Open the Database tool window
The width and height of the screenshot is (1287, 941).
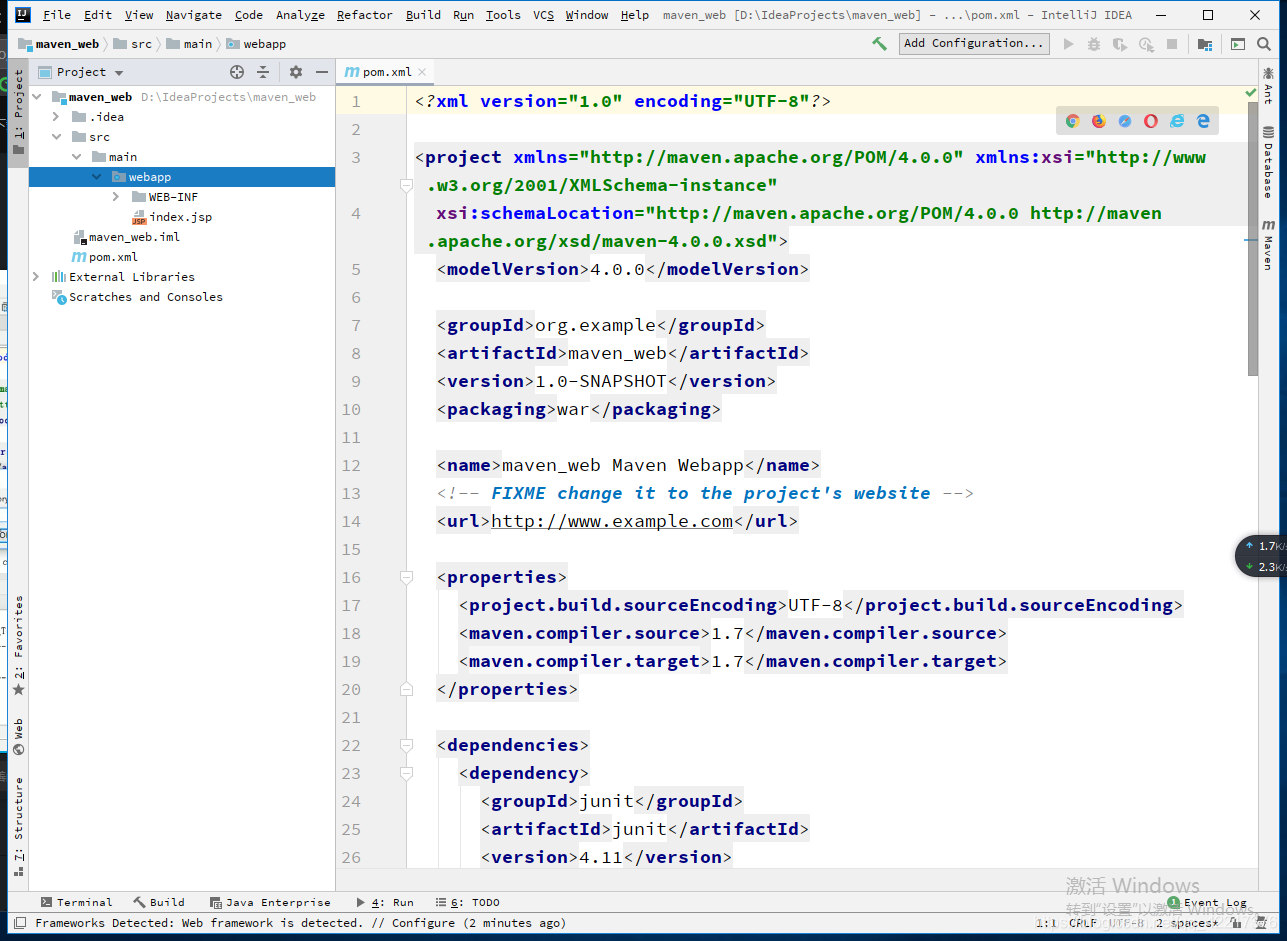(x=1268, y=162)
